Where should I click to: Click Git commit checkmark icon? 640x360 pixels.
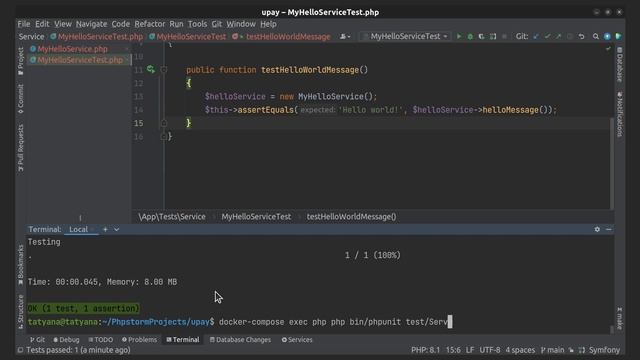click(x=547, y=36)
